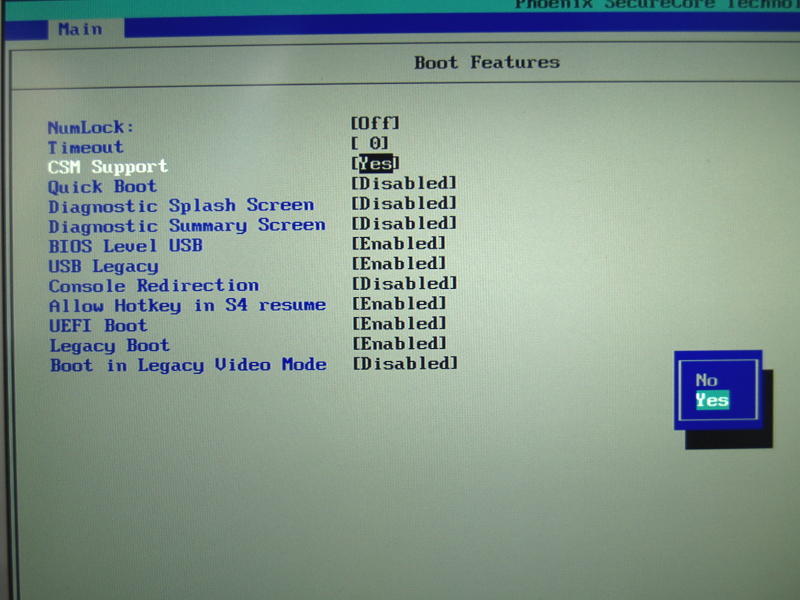Change Console Redirection Disabled value
This screenshot has height=600, width=800.
tap(404, 284)
